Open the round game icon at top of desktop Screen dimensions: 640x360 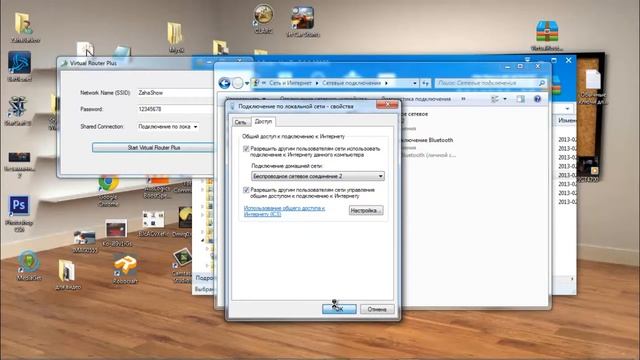point(263,19)
